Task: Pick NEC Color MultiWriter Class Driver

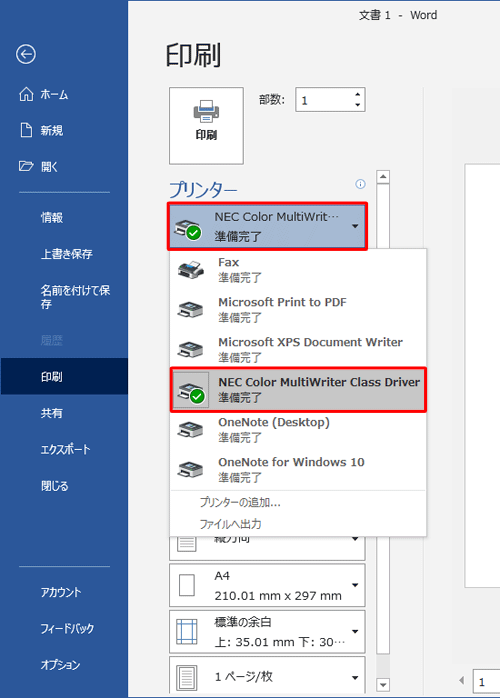Action: point(298,390)
